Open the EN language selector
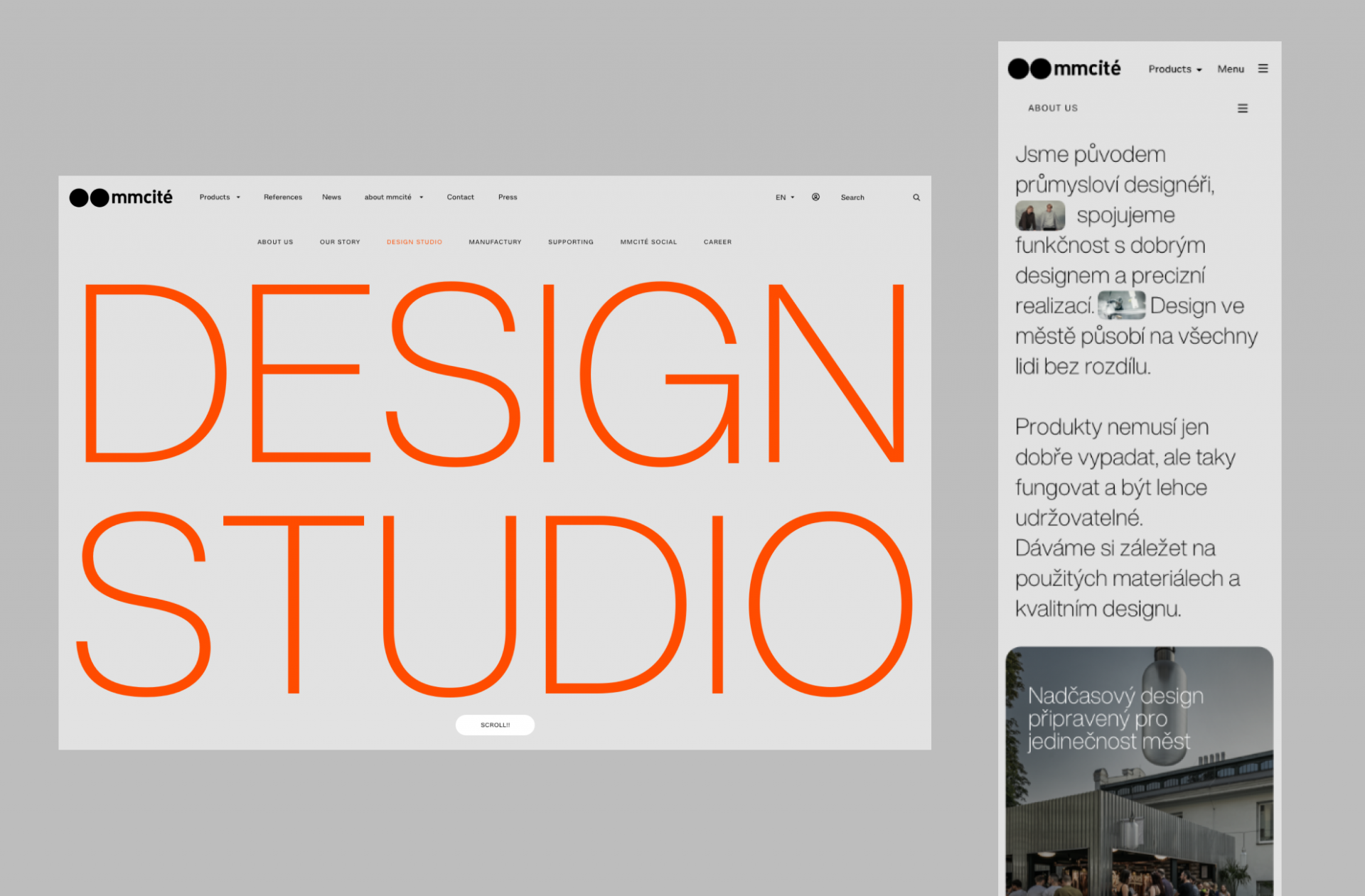Image resolution: width=1365 pixels, height=896 pixels. [785, 198]
